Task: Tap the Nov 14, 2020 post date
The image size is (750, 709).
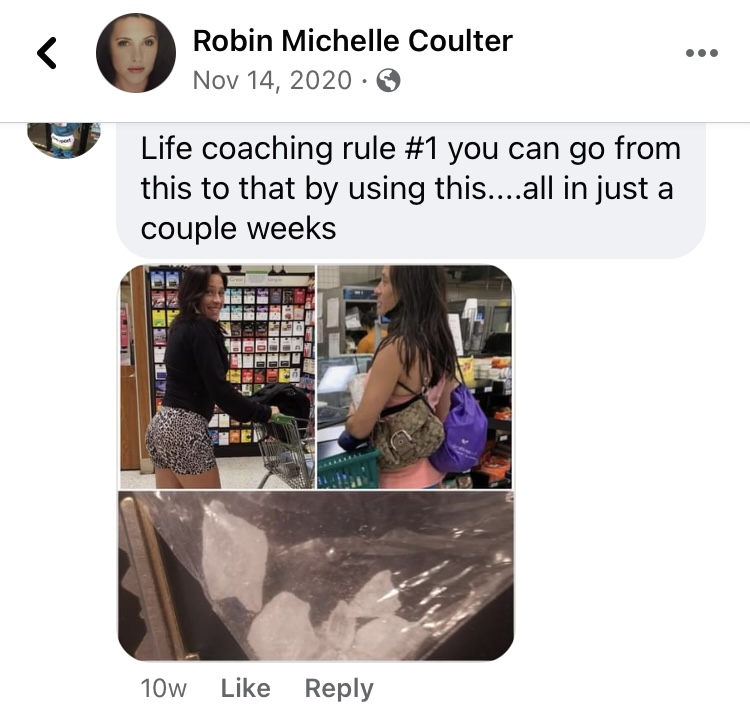Action: (272, 80)
